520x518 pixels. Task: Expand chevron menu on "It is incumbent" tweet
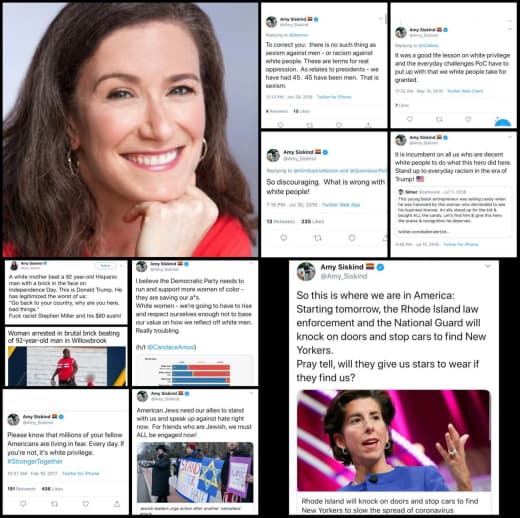[x=510, y=137]
